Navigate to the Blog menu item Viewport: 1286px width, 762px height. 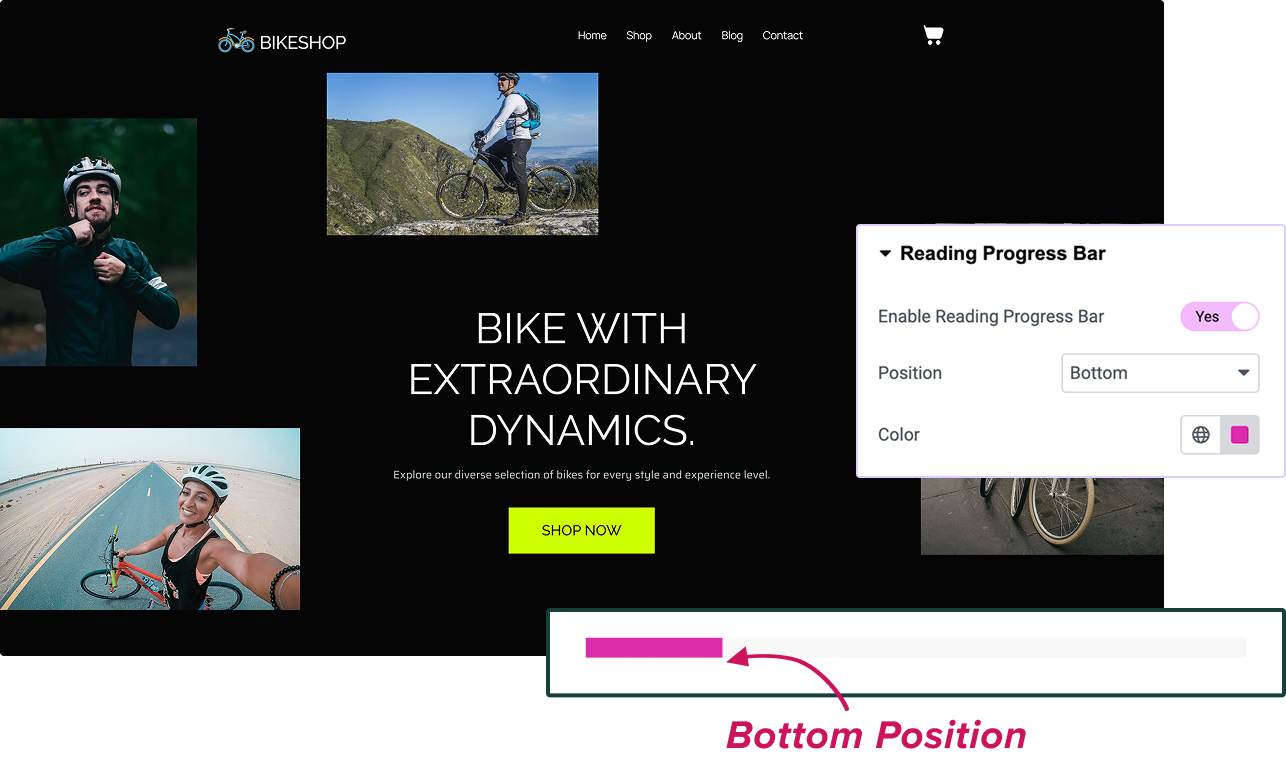tap(732, 35)
